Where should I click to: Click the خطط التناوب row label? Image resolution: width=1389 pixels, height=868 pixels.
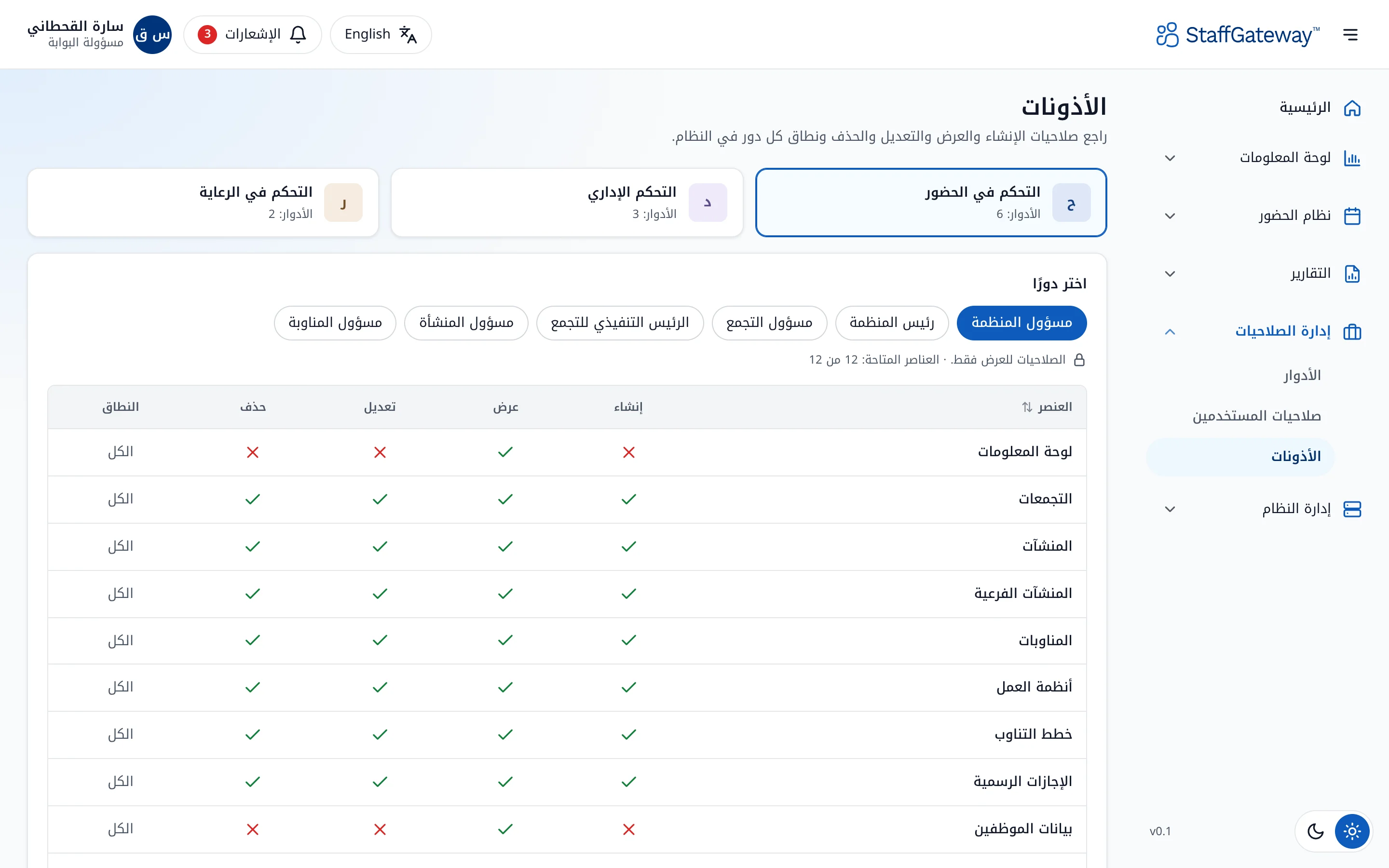point(1033,734)
